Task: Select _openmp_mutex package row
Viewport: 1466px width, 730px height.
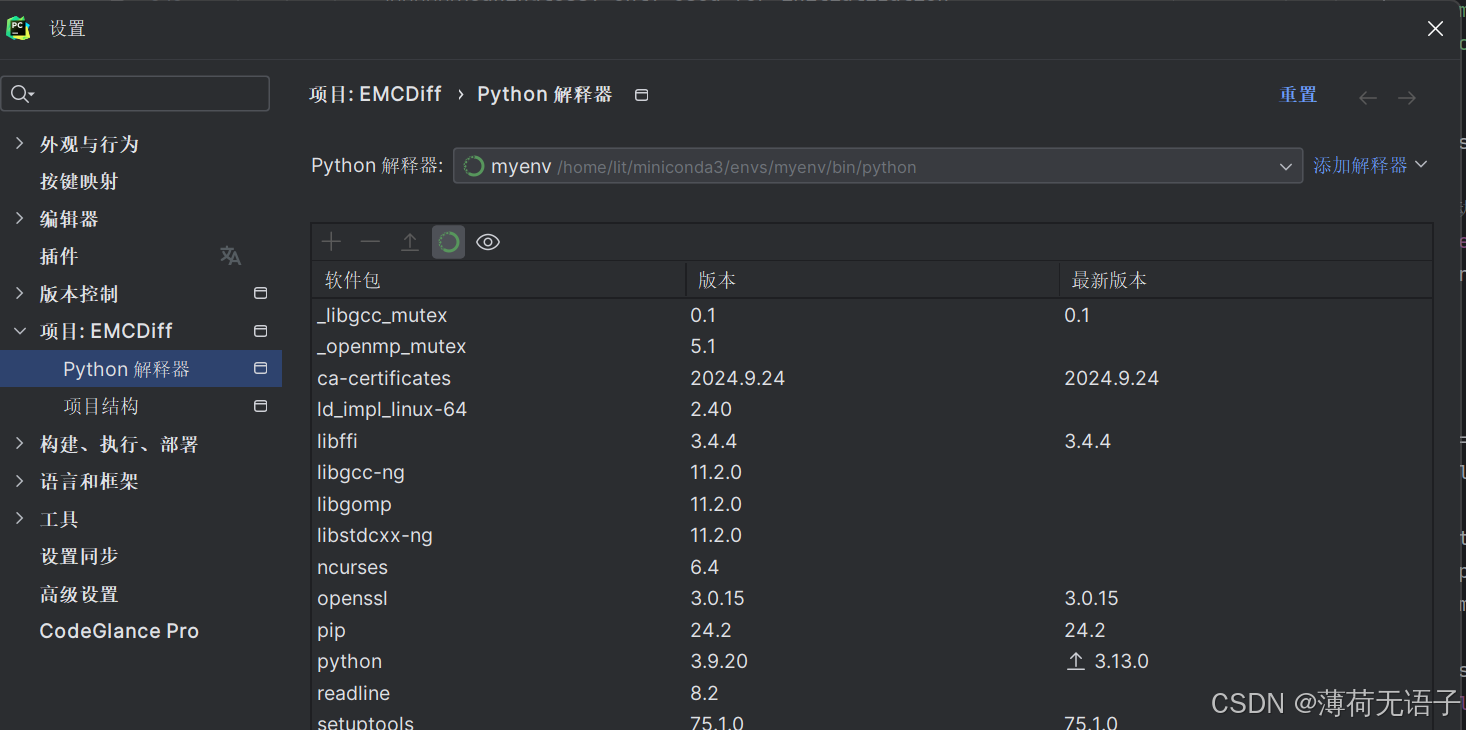Action: [x=872, y=346]
